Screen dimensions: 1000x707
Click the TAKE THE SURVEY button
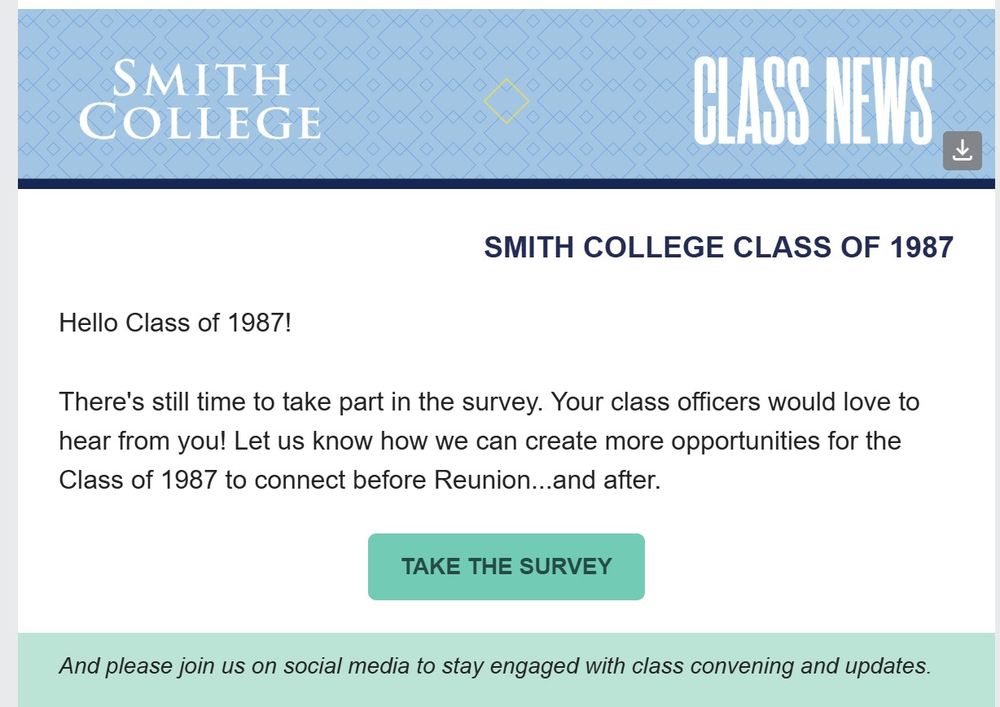[506, 567]
